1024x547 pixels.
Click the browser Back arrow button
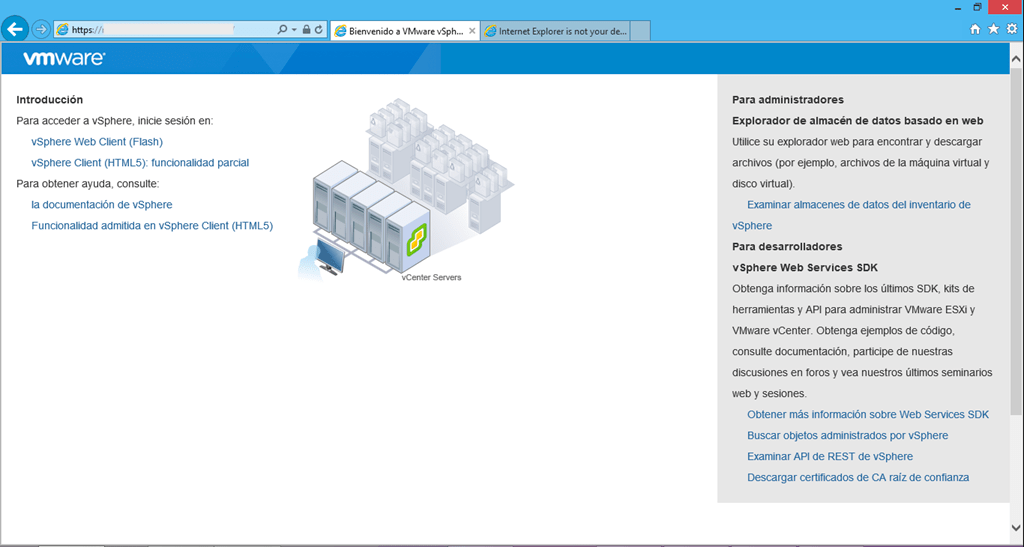(15, 29)
